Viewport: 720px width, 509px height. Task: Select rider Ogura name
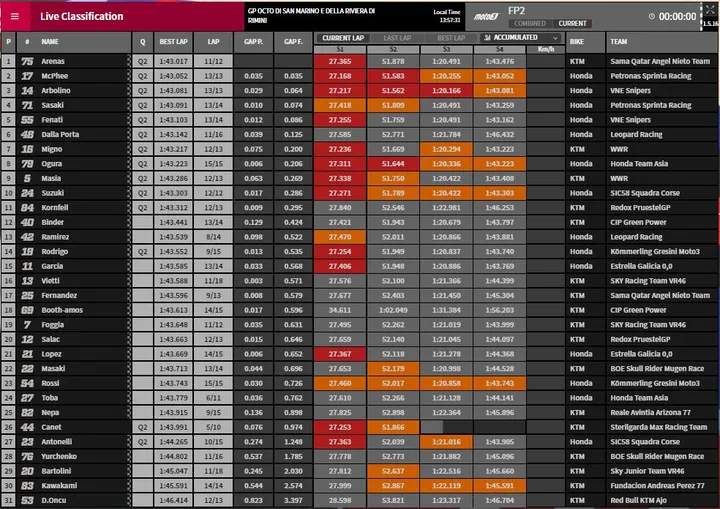(51, 164)
